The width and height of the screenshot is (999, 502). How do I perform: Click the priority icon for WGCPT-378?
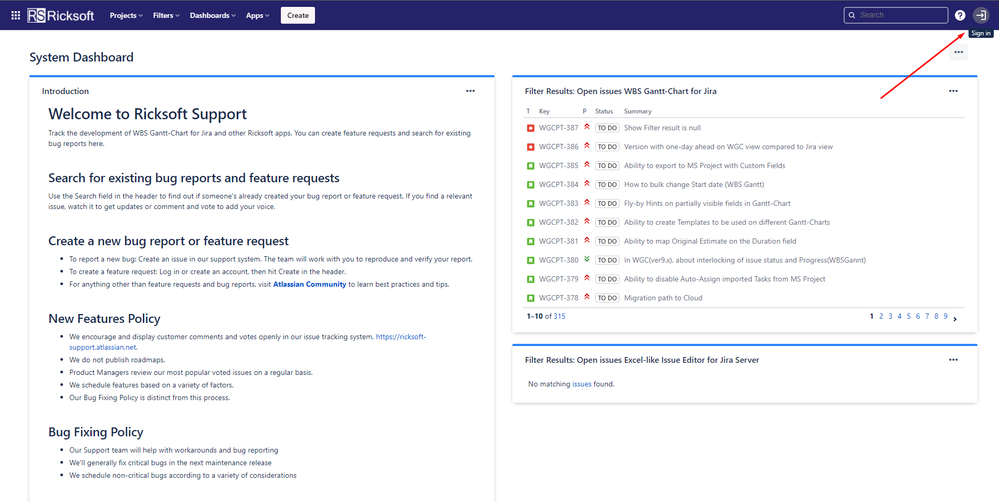click(x=587, y=297)
